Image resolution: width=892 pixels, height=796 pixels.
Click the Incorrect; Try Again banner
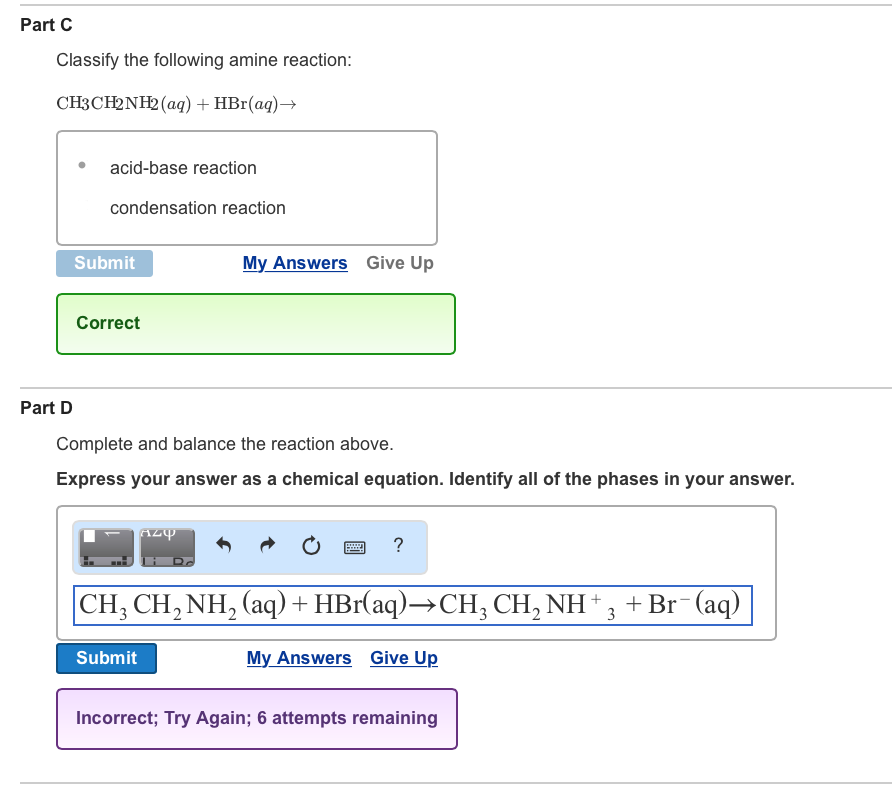[x=256, y=718]
